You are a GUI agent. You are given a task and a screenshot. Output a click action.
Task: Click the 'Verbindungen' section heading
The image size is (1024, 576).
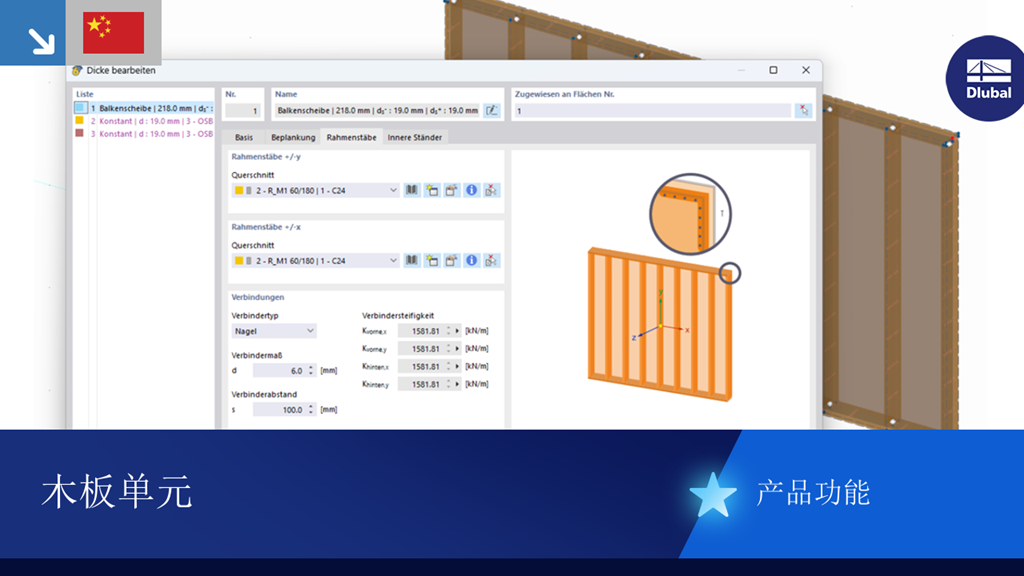click(257, 297)
